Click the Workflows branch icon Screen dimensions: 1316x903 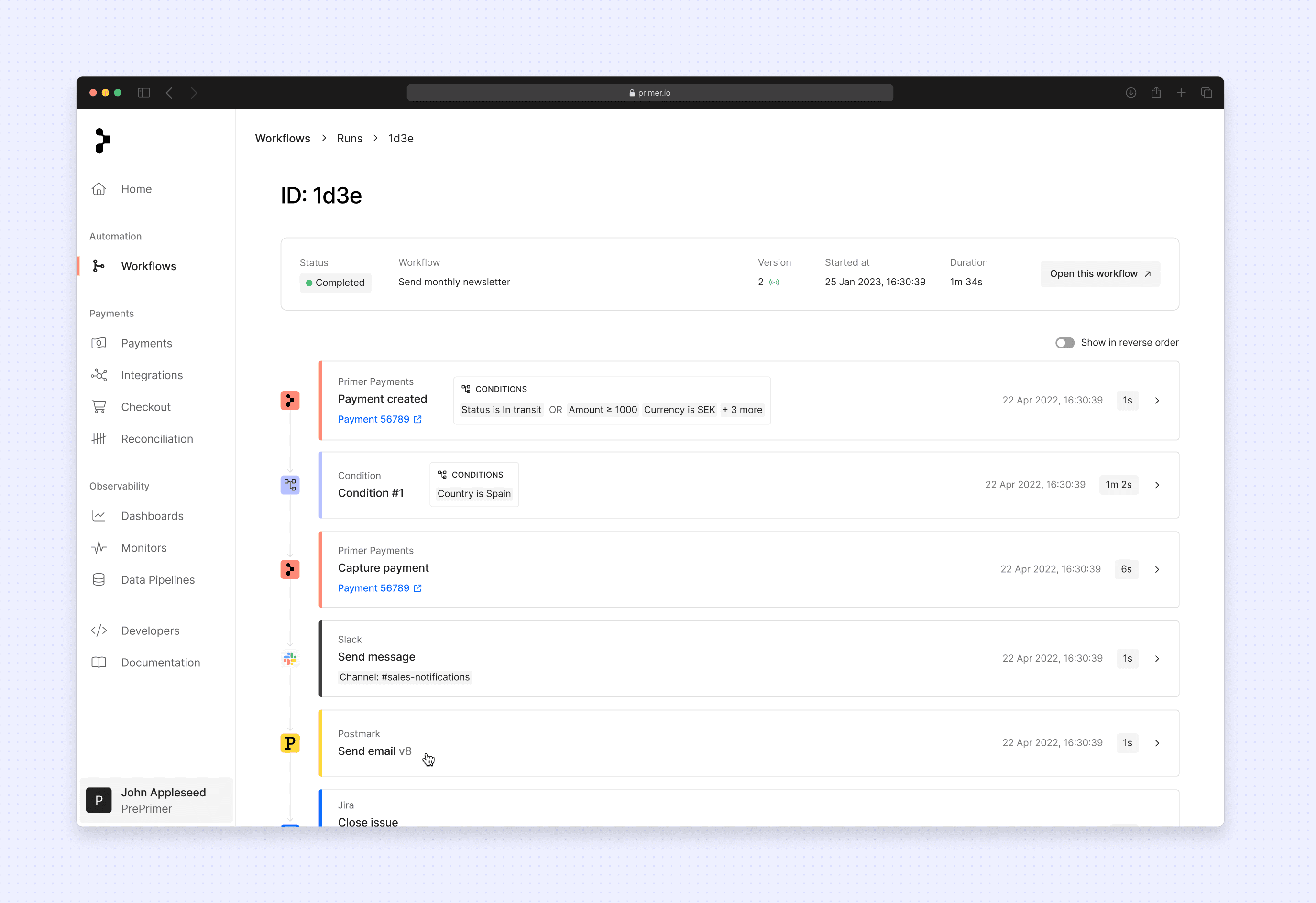pos(99,266)
